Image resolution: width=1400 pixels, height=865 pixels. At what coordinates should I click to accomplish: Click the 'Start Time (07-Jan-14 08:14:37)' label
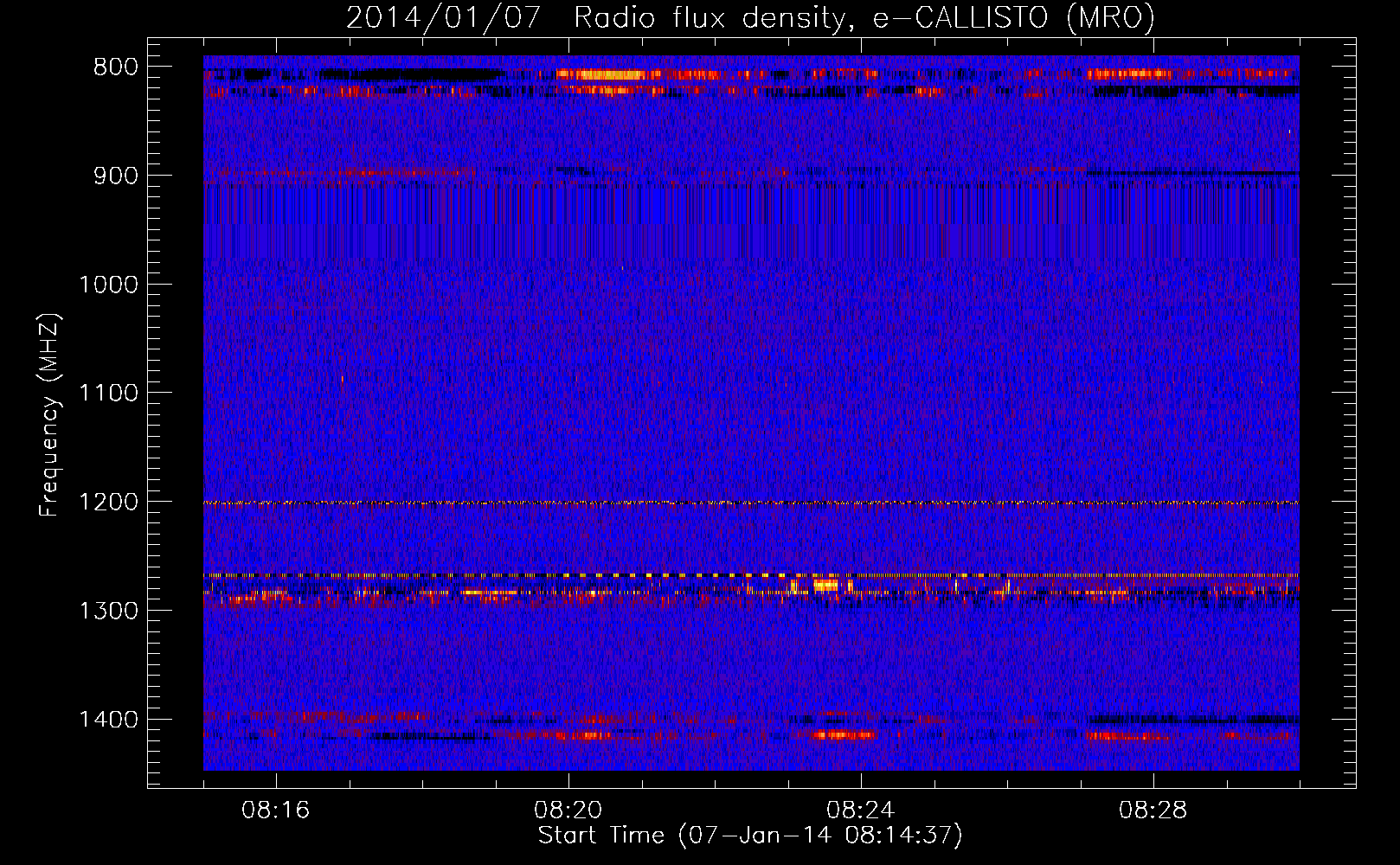(x=750, y=836)
